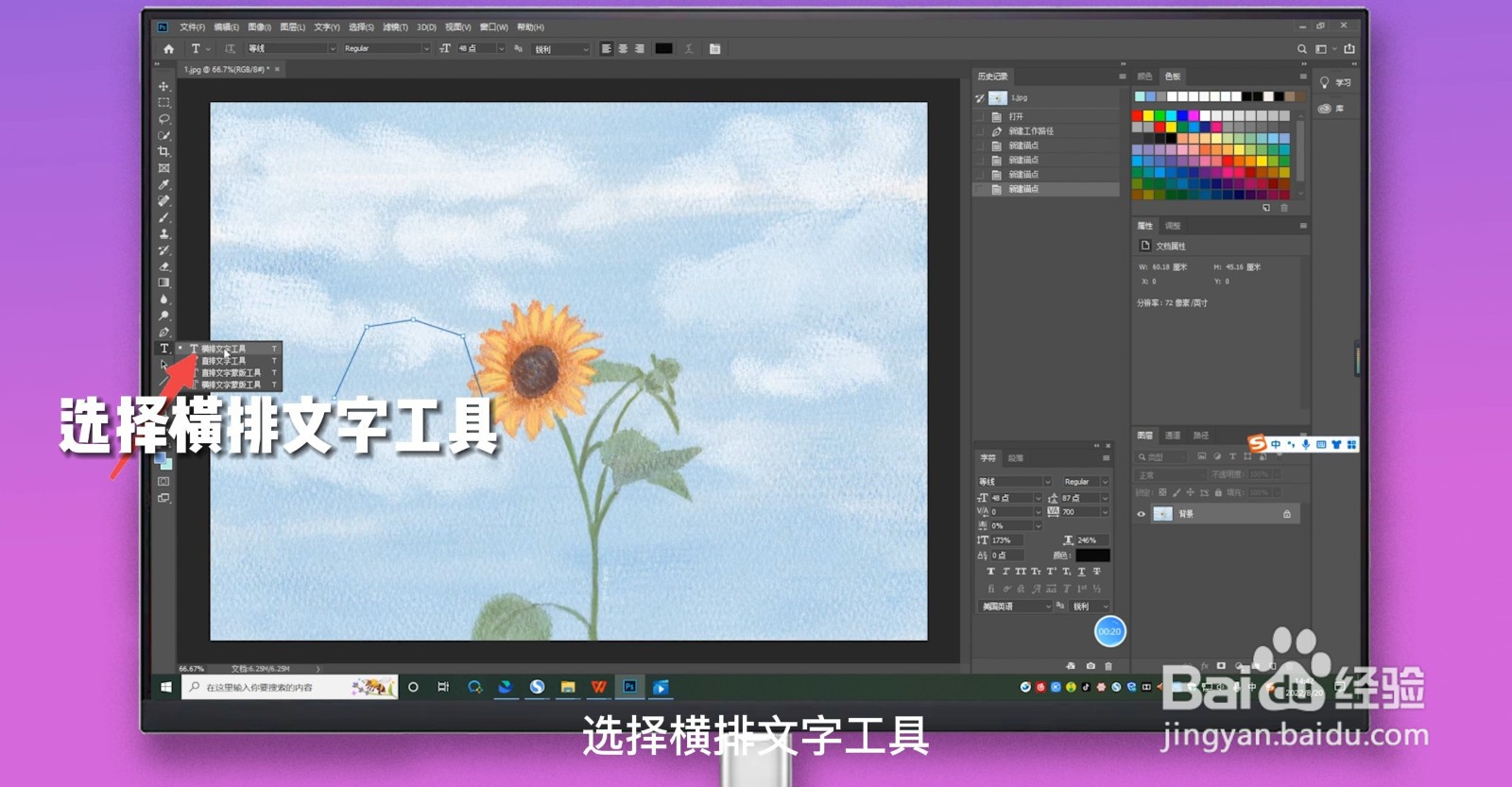The image size is (1512, 787).
Task: Click the share icon at top right
Action: (1349, 48)
